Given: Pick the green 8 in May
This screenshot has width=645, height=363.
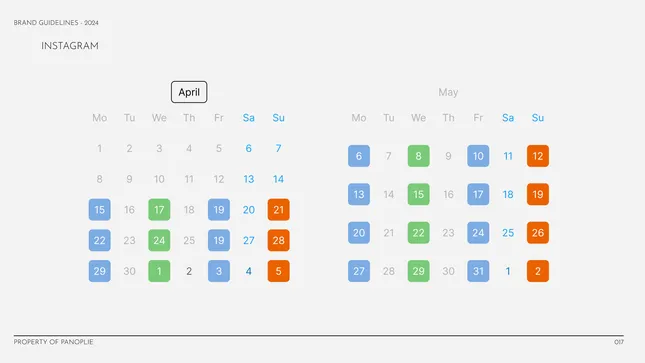Looking at the screenshot, I should click(418, 156).
